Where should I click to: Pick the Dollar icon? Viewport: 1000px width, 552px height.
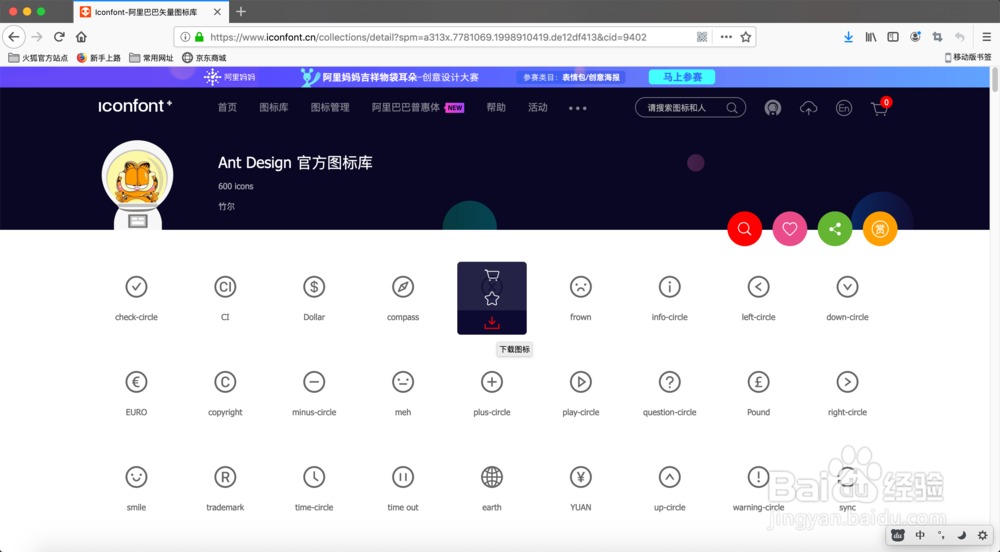(314, 287)
